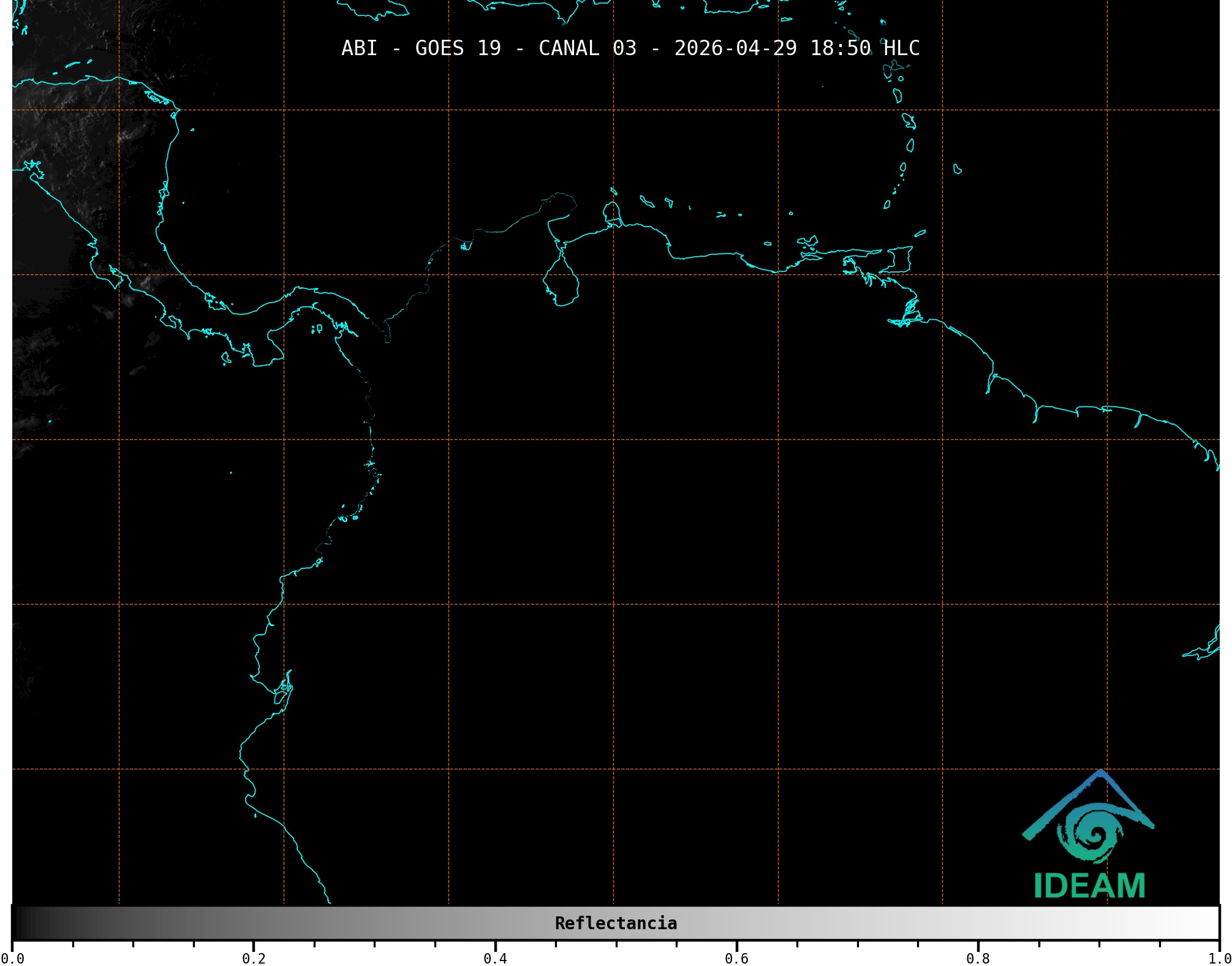Click the 0.2 tick label below the colorbar

[x=254, y=959]
